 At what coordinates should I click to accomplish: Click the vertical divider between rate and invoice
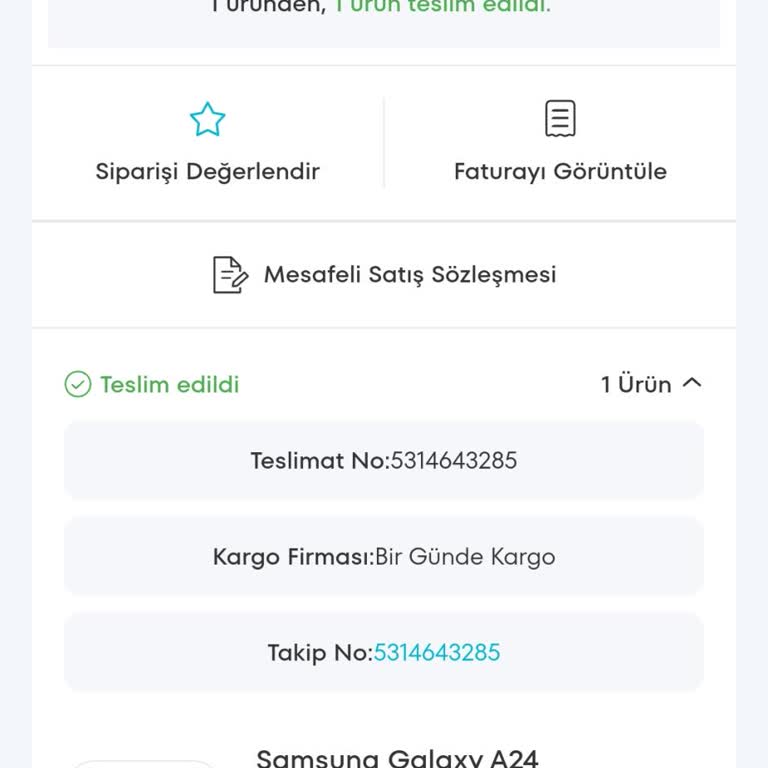pos(384,143)
